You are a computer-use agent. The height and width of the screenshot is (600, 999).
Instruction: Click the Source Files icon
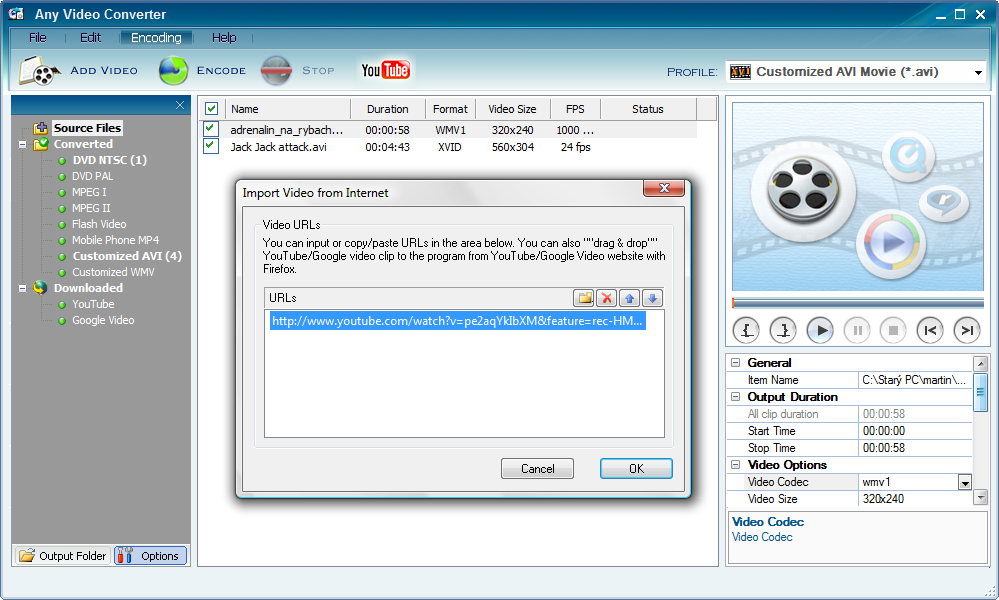coord(41,128)
